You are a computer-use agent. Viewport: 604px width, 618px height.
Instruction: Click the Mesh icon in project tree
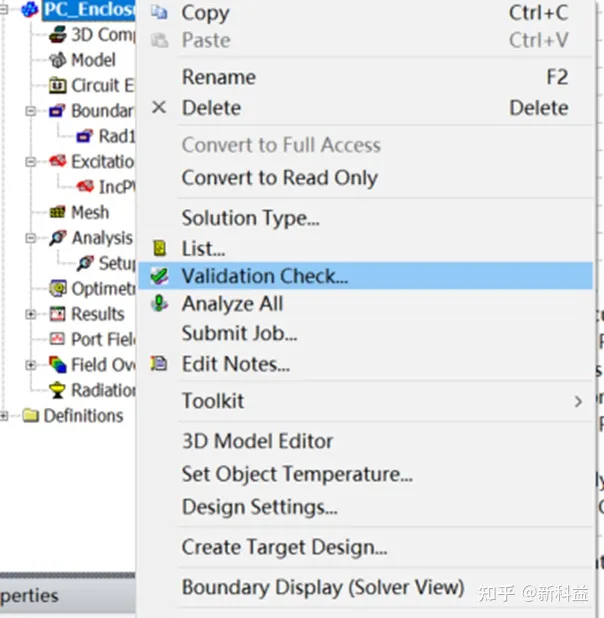[58, 212]
